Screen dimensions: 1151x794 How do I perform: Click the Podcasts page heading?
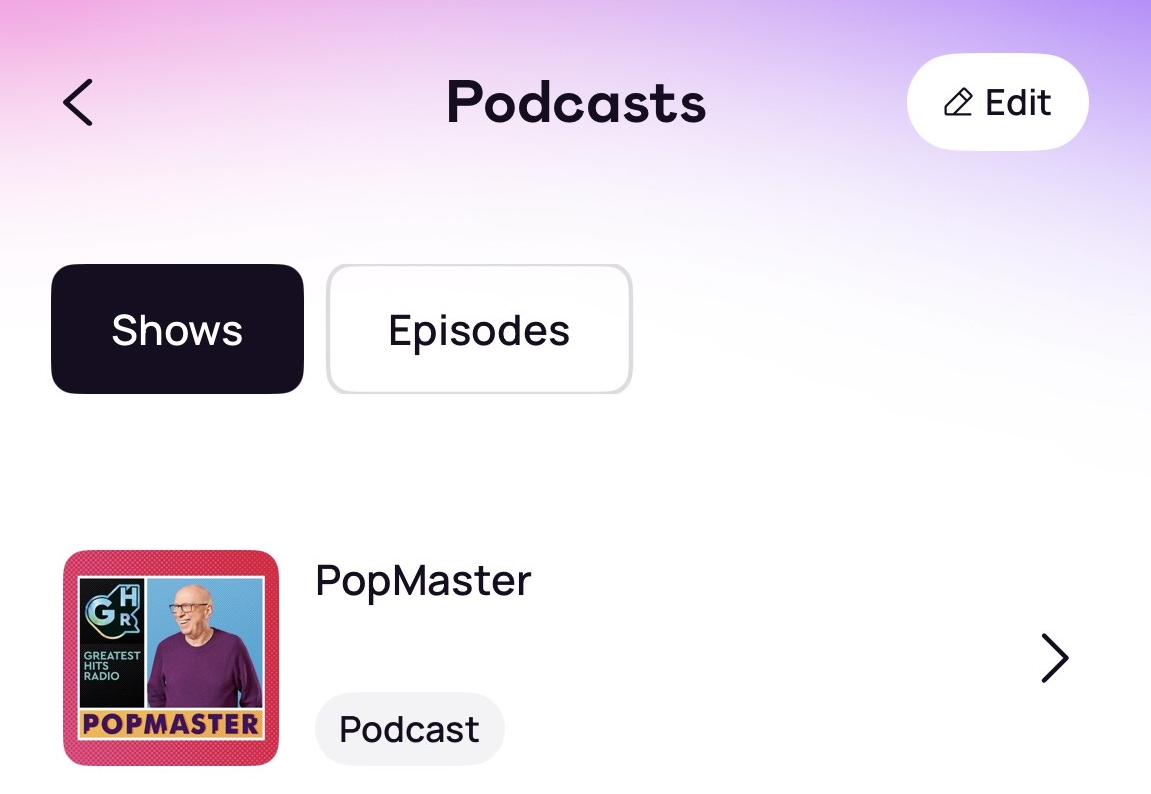tap(576, 102)
